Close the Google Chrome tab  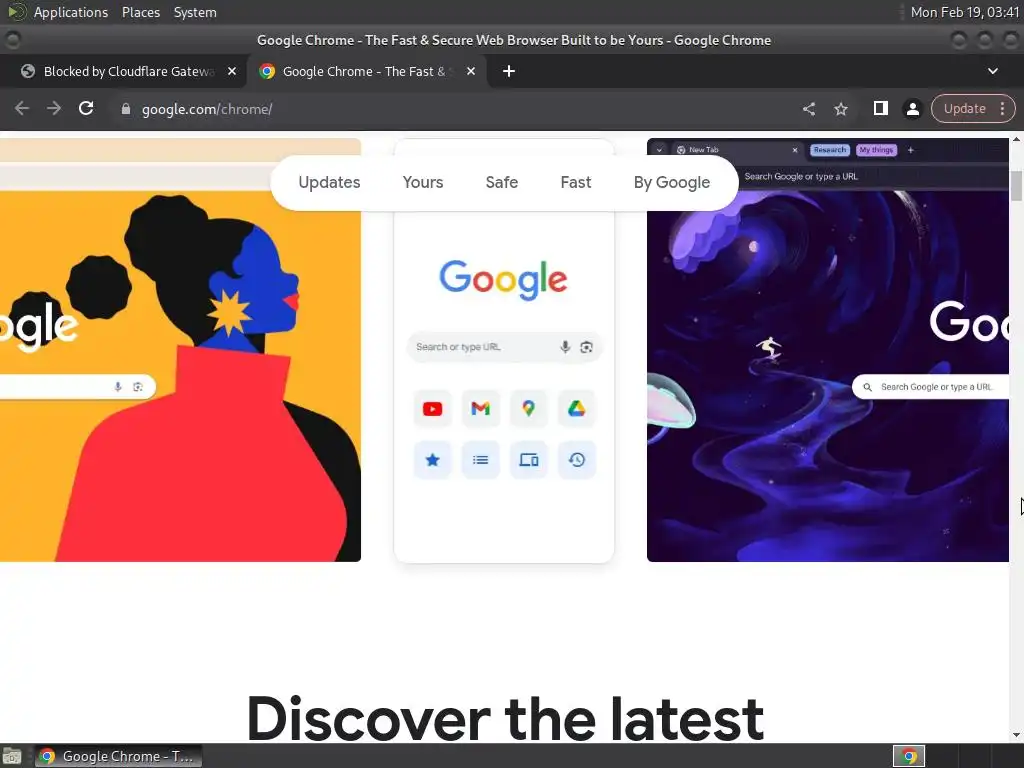(x=471, y=71)
